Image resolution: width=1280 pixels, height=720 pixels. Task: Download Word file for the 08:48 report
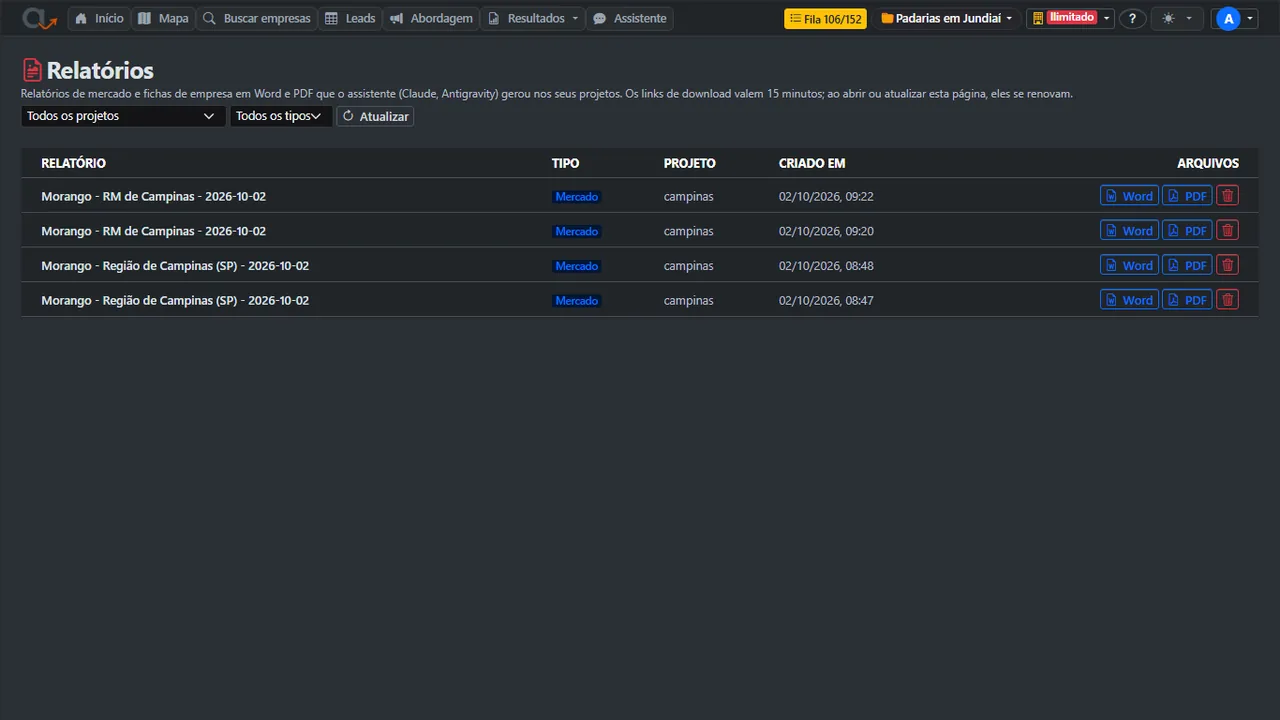(1129, 265)
